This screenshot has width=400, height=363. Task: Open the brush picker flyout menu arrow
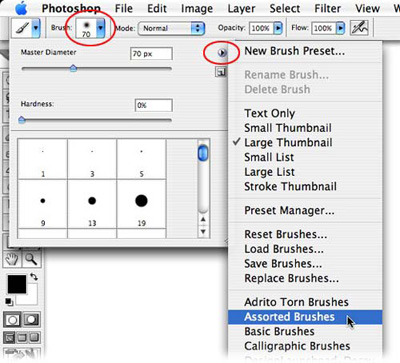[222, 53]
